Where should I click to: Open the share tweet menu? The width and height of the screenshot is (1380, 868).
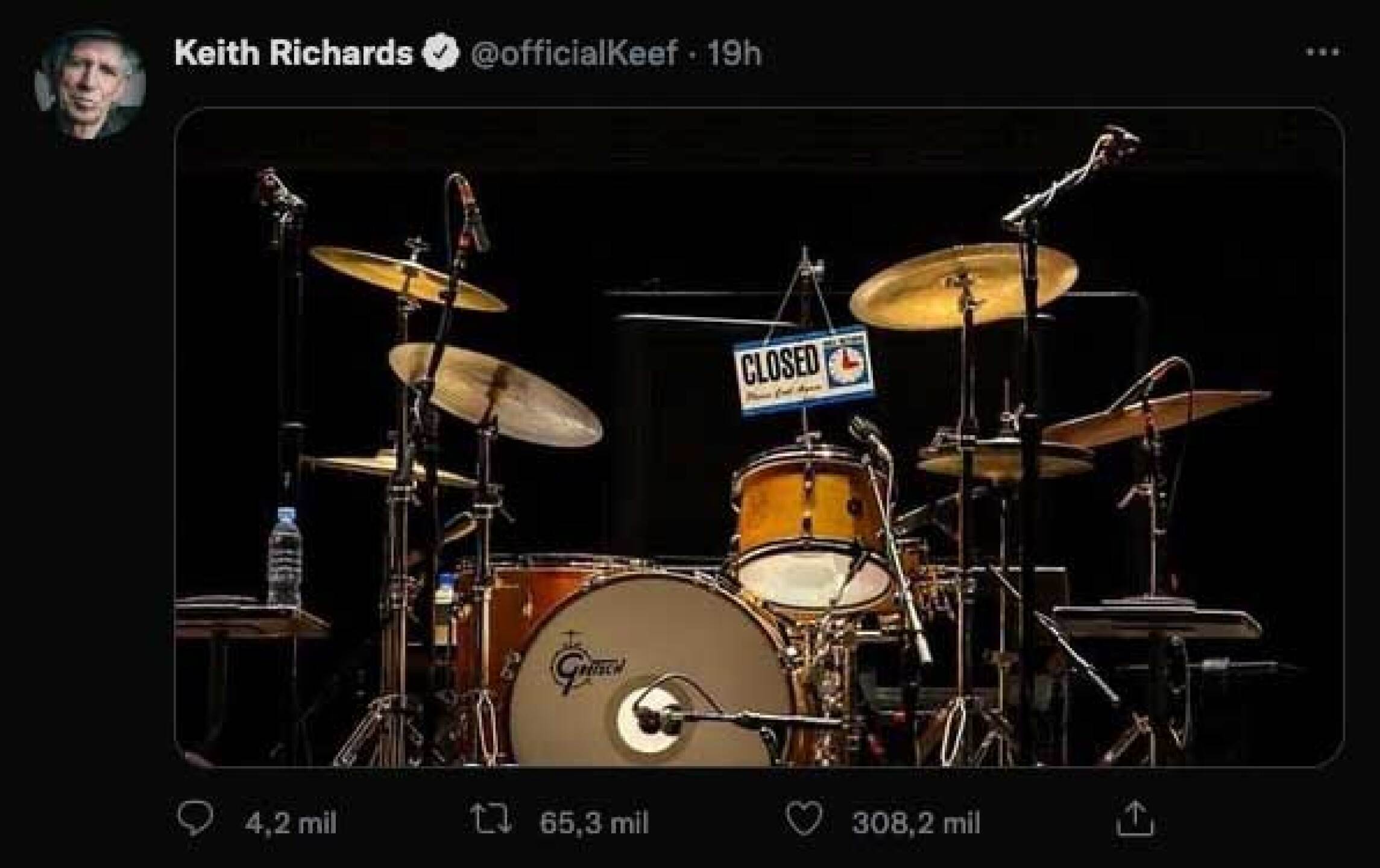click(x=1135, y=820)
